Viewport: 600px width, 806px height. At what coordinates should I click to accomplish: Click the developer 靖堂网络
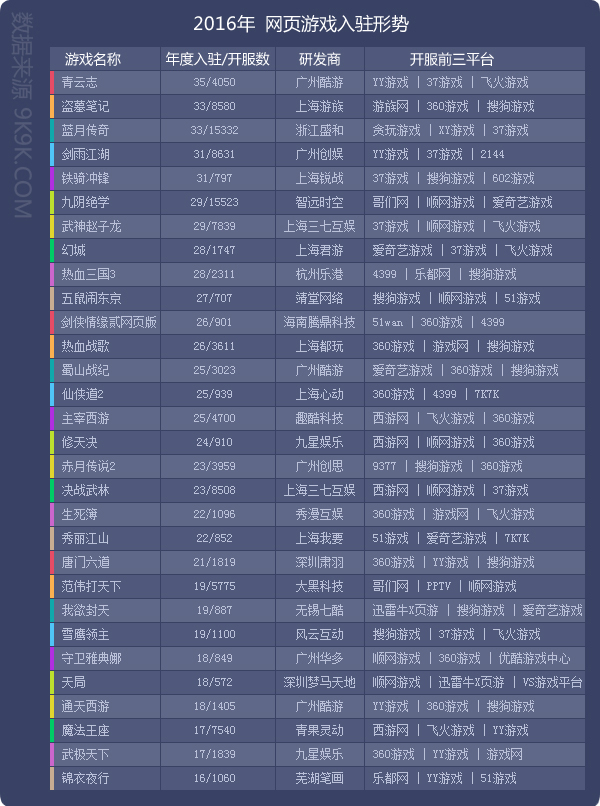click(x=319, y=298)
